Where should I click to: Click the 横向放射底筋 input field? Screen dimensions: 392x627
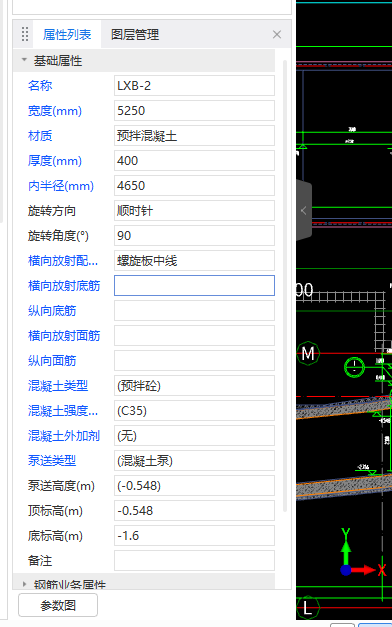click(194, 286)
